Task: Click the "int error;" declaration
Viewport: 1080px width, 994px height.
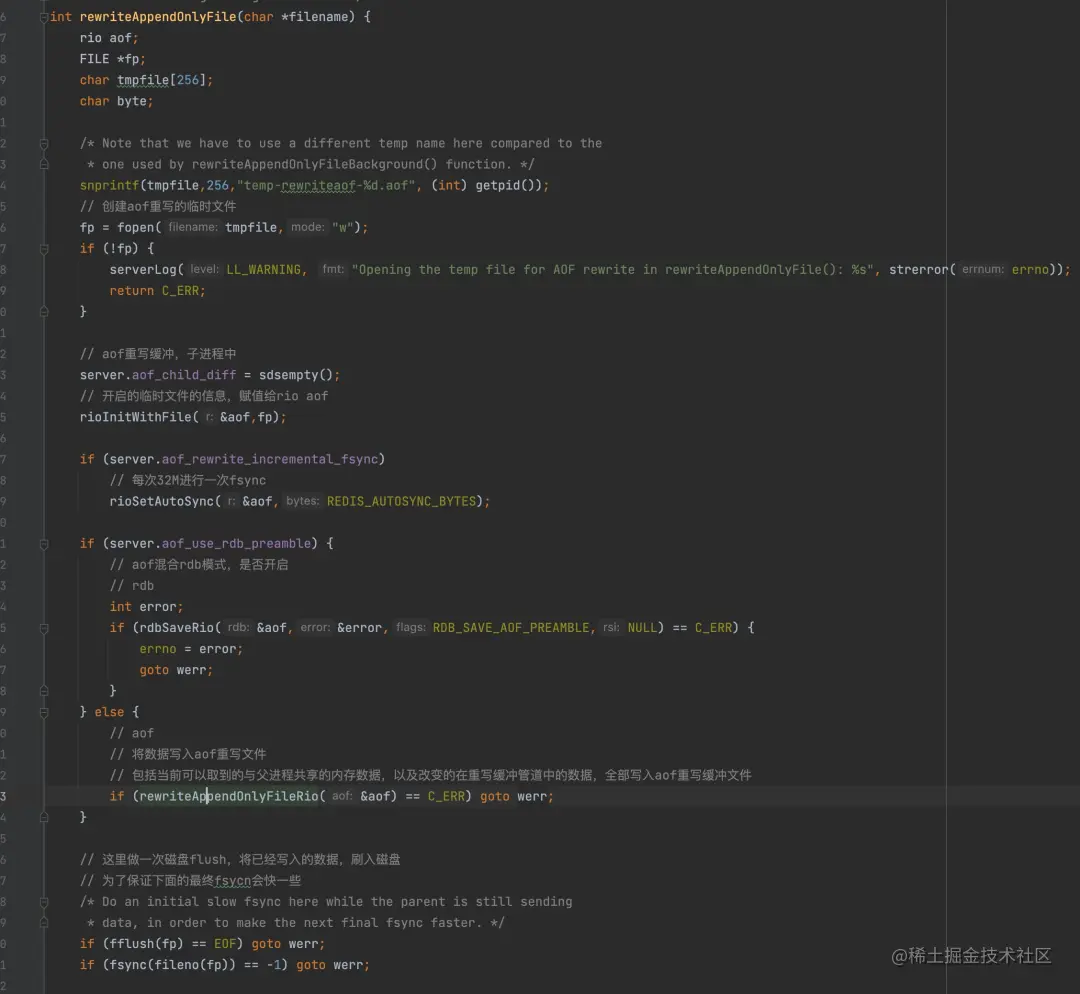Action: tap(146, 607)
